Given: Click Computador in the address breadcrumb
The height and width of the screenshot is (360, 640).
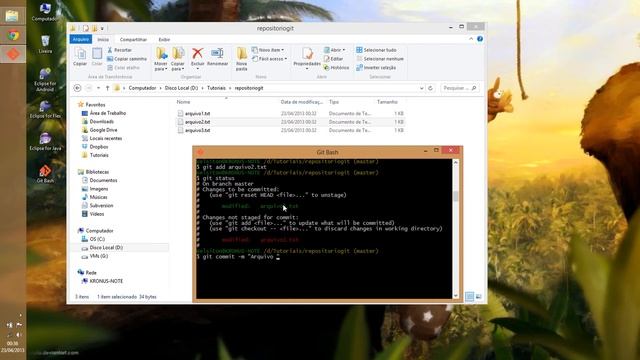Looking at the screenshot, I should pyautogui.click(x=142, y=88).
